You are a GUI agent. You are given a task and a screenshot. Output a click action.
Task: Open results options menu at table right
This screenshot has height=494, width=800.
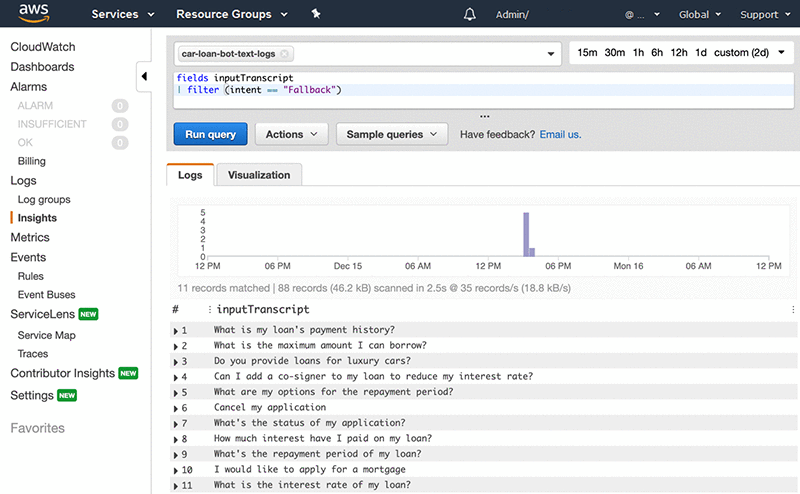point(793,310)
